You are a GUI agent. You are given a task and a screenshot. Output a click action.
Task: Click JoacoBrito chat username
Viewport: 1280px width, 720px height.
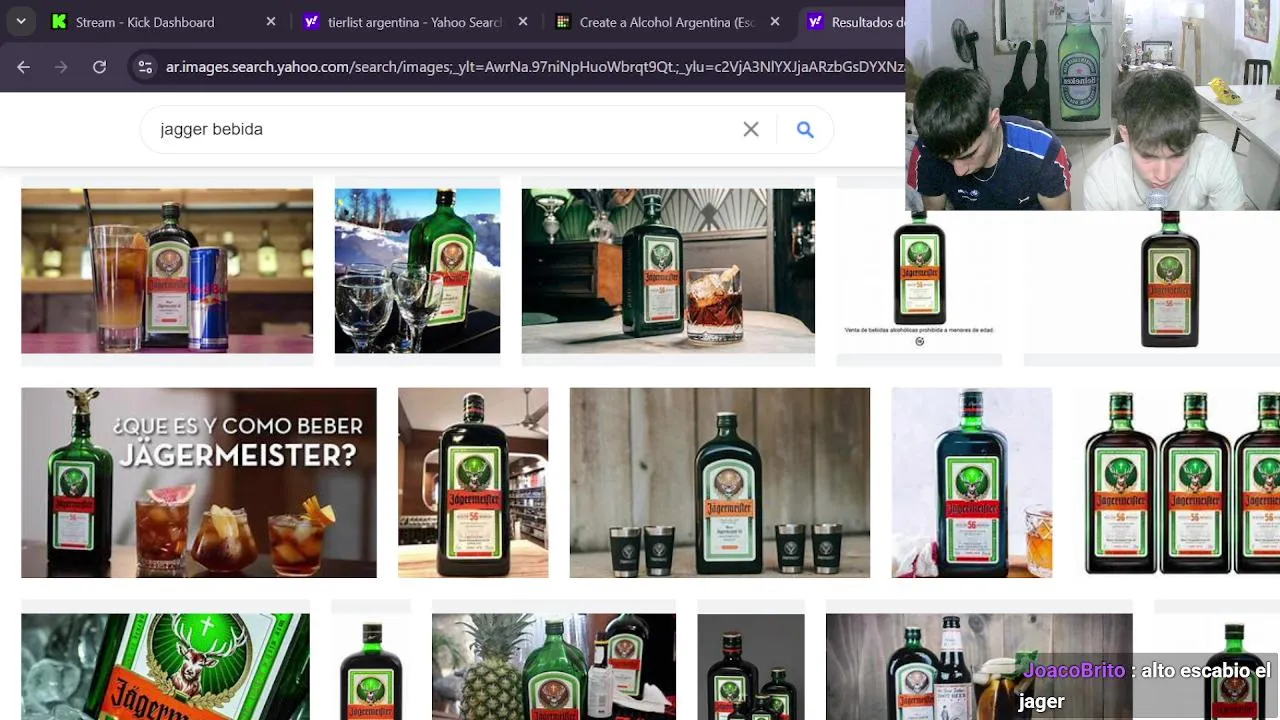(x=1074, y=671)
